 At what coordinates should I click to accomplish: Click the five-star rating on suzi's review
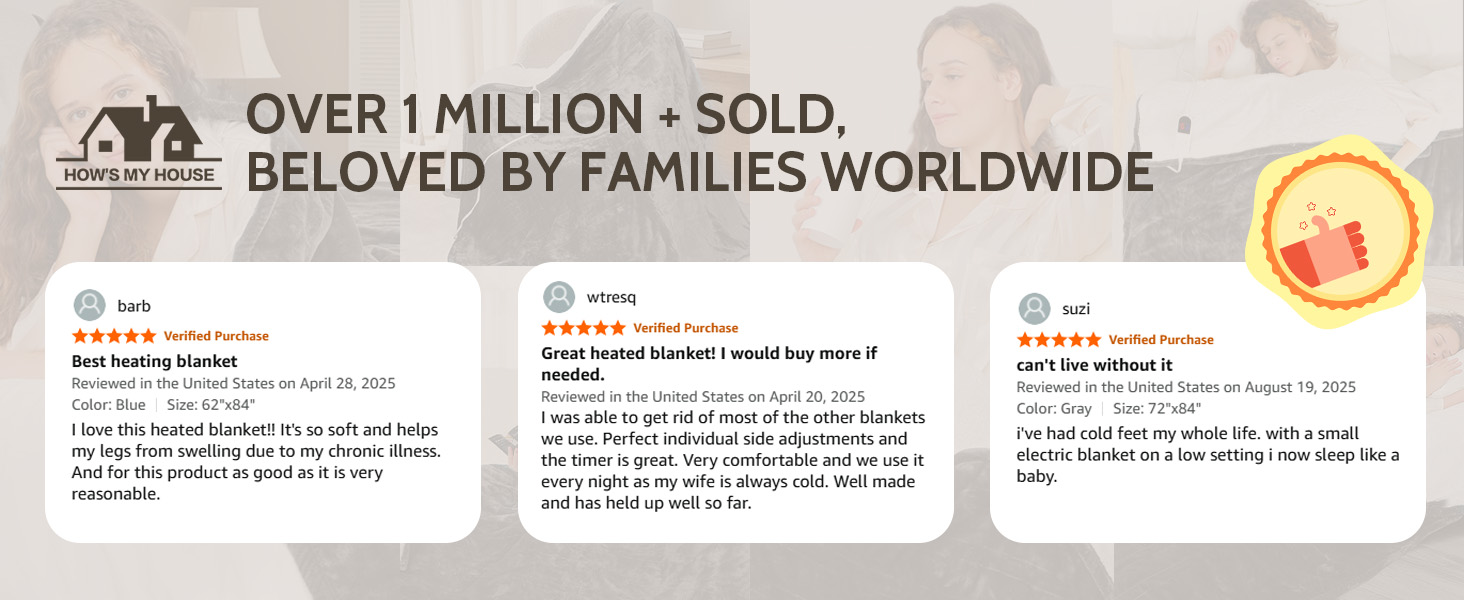1059,340
